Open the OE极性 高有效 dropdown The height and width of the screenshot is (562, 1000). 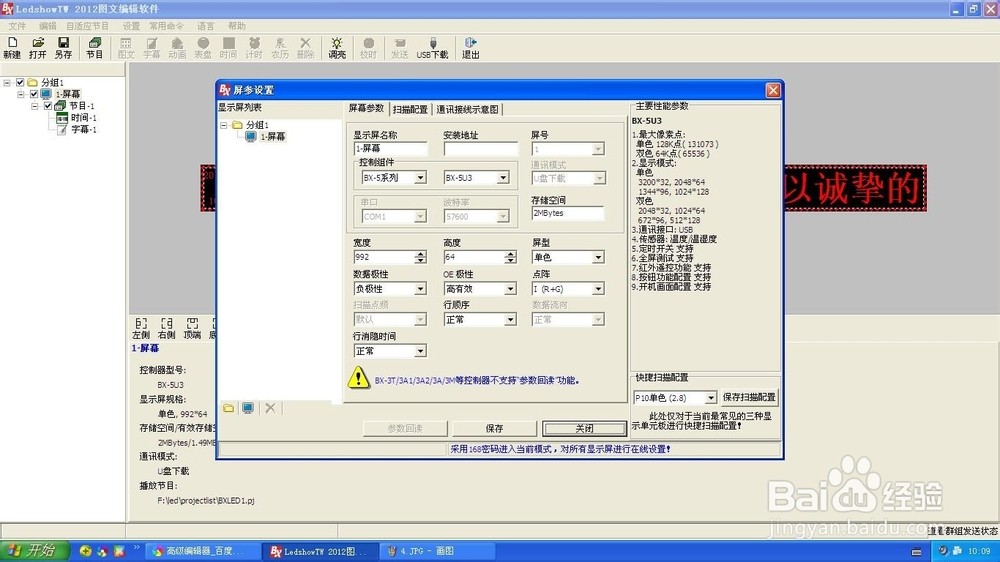click(x=510, y=289)
